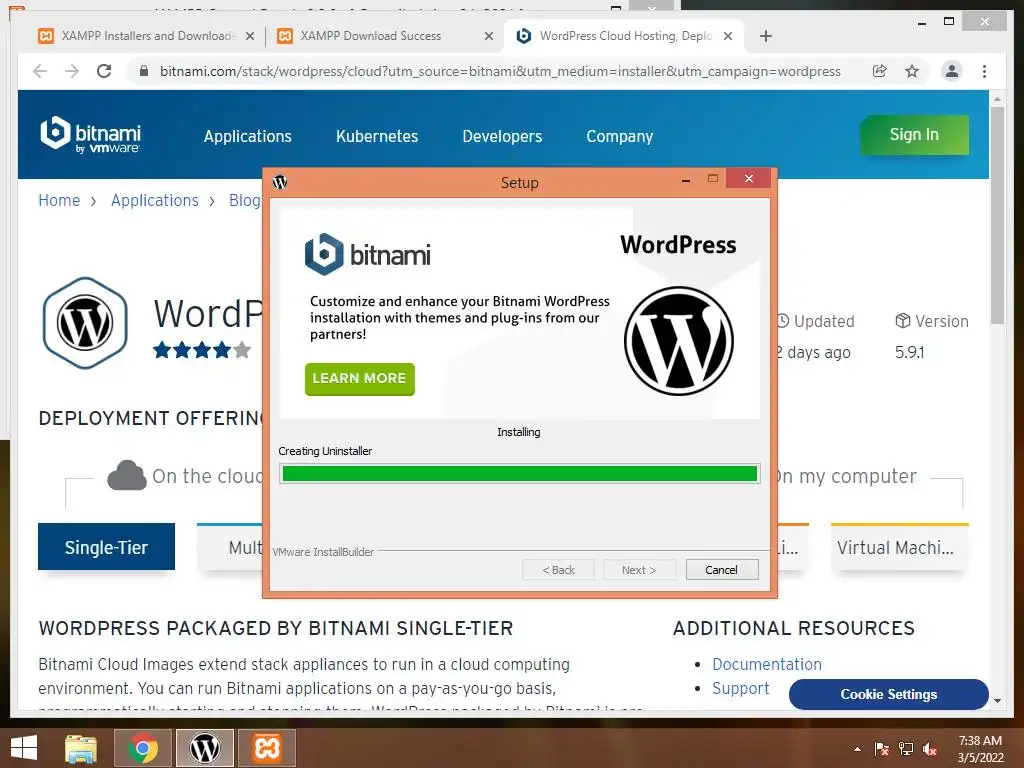Click the large WordPress logo in Setup dialog
The height and width of the screenshot is (768, 1024).
click(679, 341)
